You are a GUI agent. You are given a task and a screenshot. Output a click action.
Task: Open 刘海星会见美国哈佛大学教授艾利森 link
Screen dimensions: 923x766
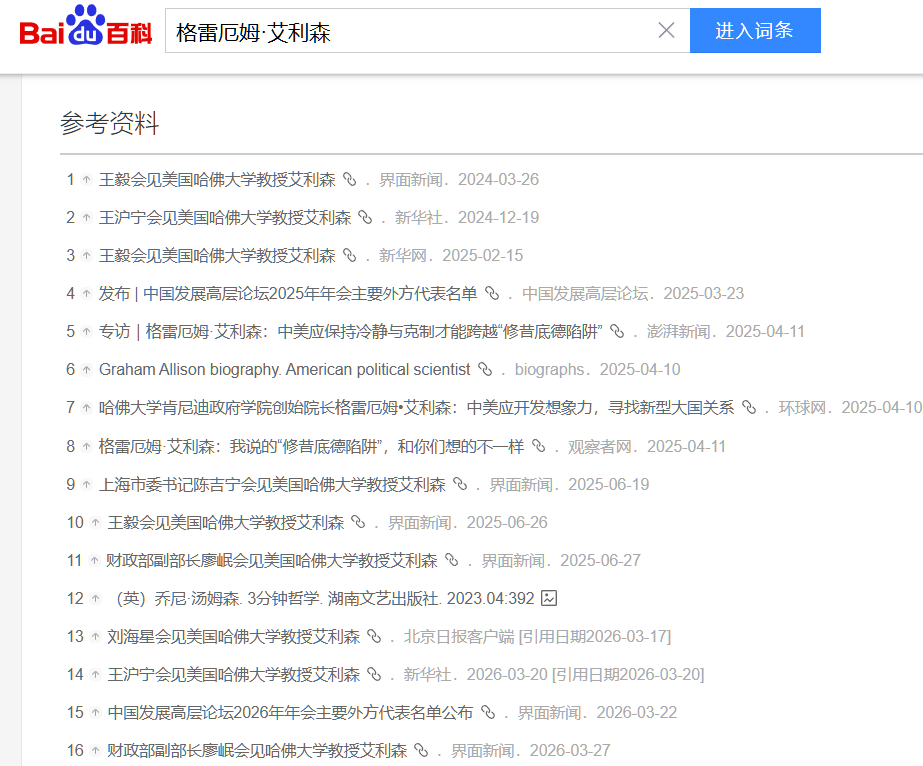[234, 636]
